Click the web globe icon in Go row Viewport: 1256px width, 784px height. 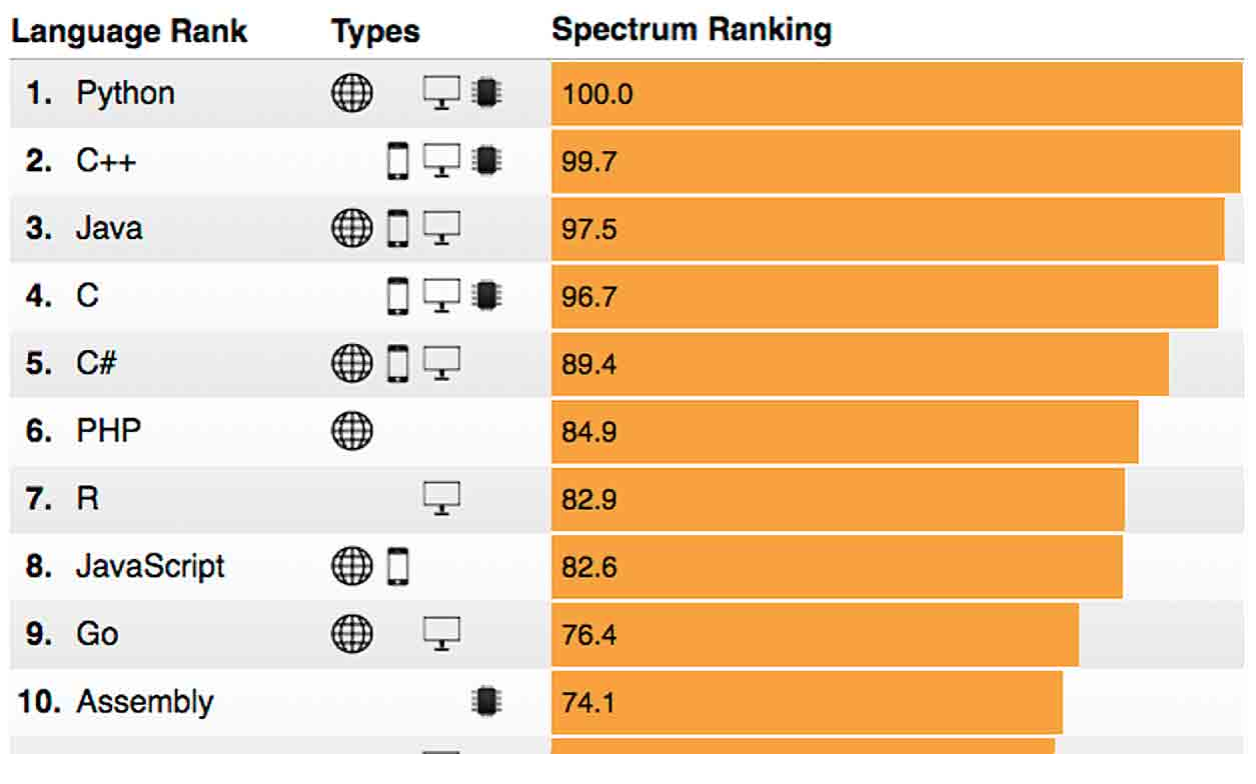click(x=351, y=633)
